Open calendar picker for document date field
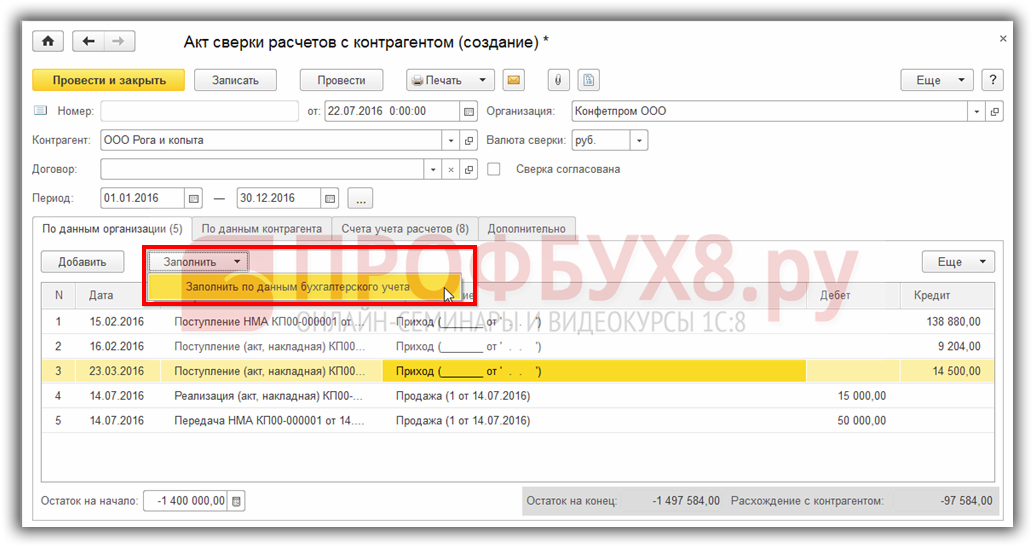 [468, 111]
